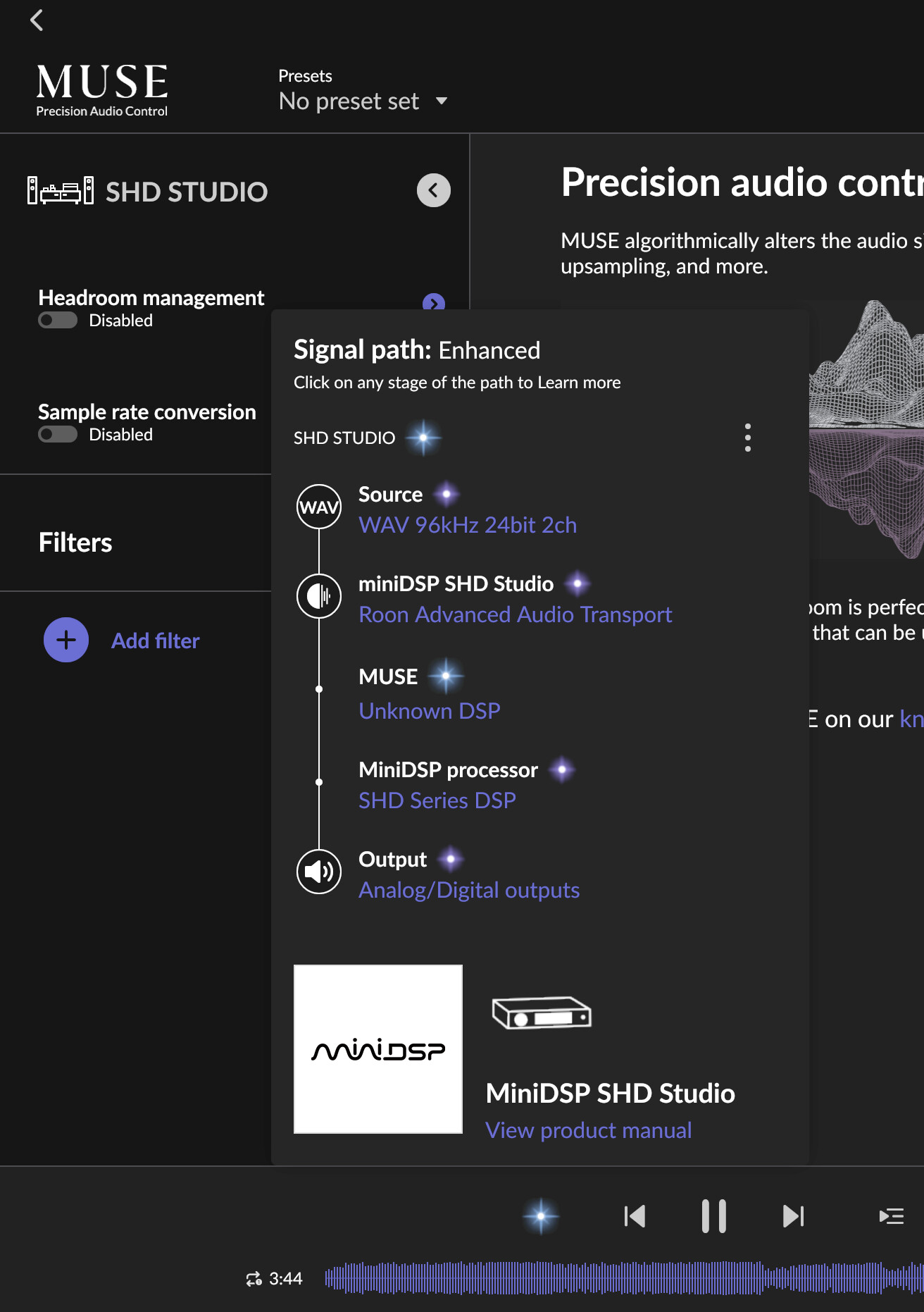The height and width of the screenshot is (1312, 924).
Task: Open the WAV 96kHz 24bit 2ch link
Action: [x=467, y=525]
